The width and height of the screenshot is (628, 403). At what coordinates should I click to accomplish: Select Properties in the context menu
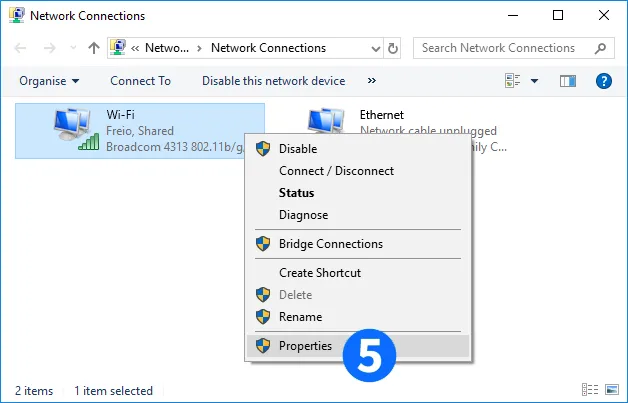click(x=358, y=346)
